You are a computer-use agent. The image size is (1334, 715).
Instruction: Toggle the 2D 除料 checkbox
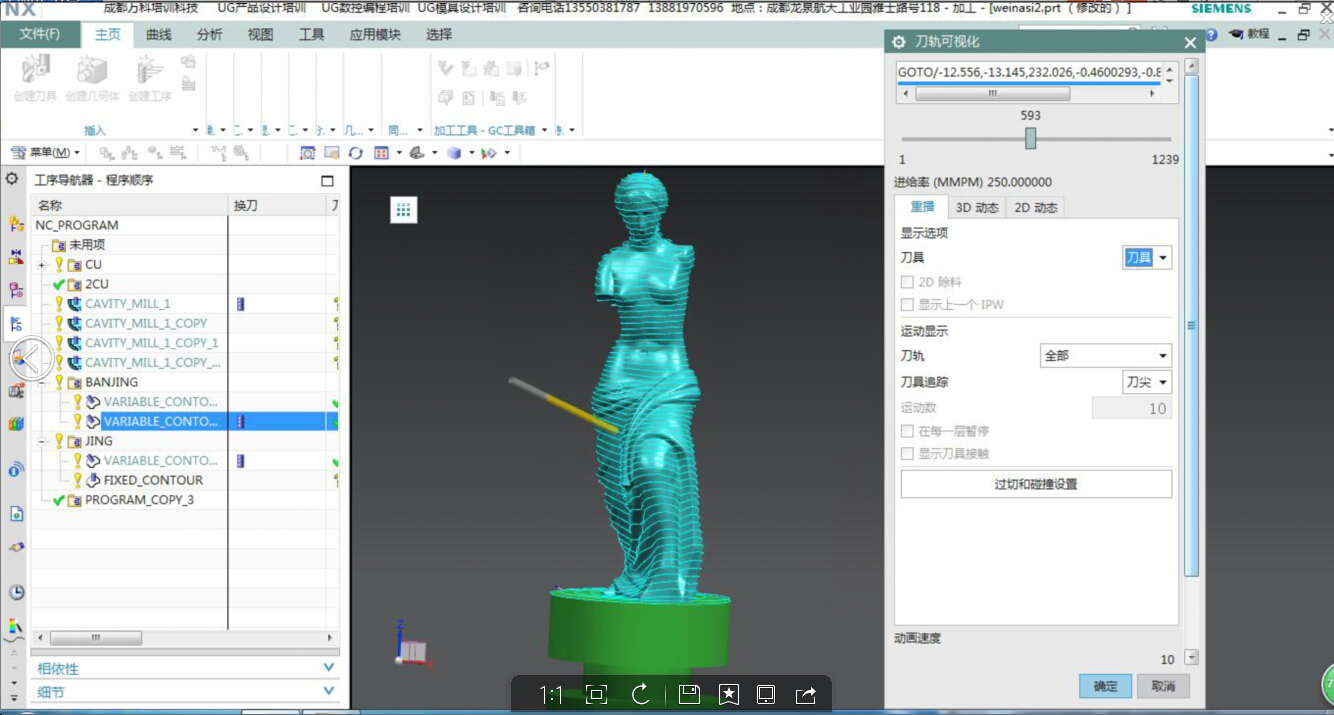pos(907,283)
